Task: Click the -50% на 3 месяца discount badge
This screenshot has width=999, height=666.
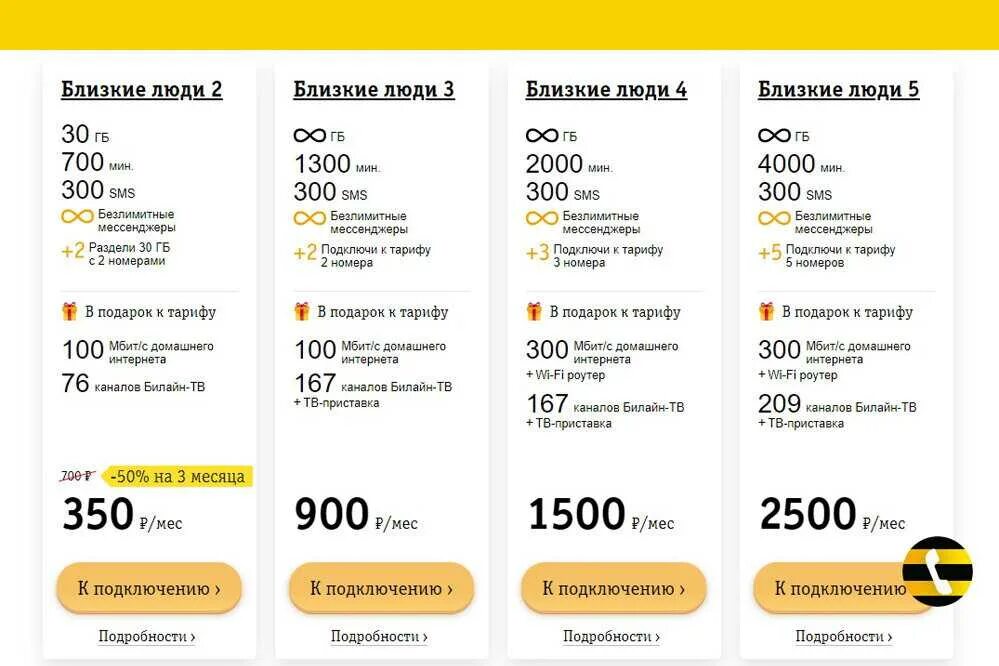Action: click(177, 476)
